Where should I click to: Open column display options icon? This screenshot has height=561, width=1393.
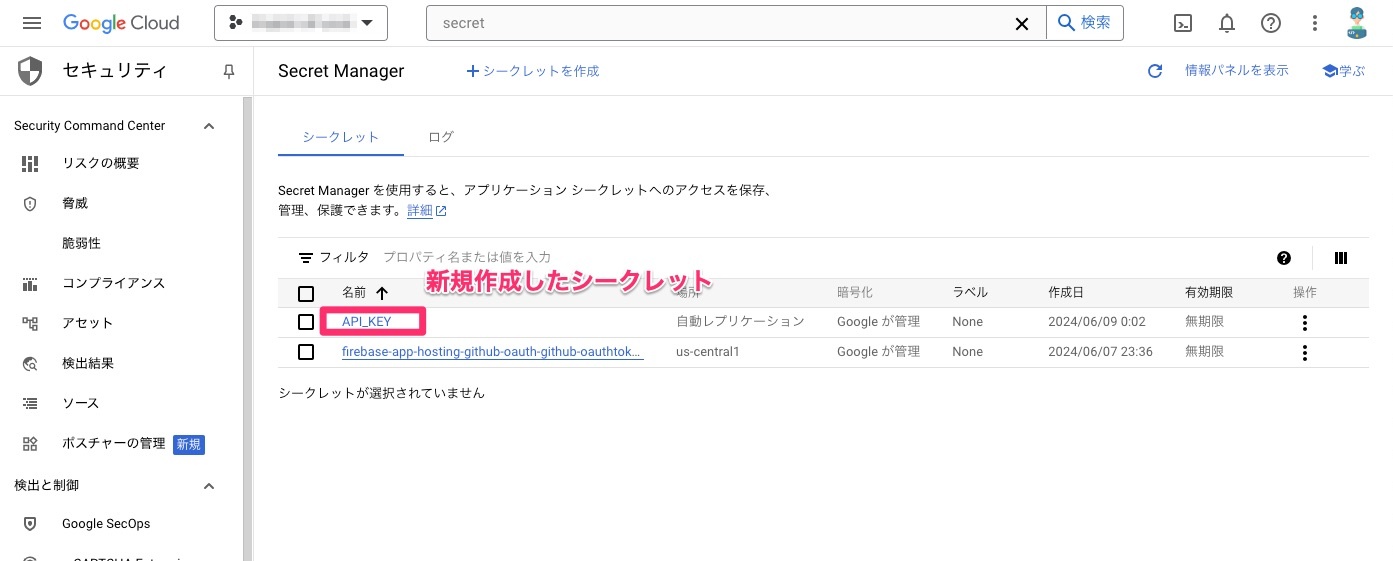click(x=1341, y=258)
